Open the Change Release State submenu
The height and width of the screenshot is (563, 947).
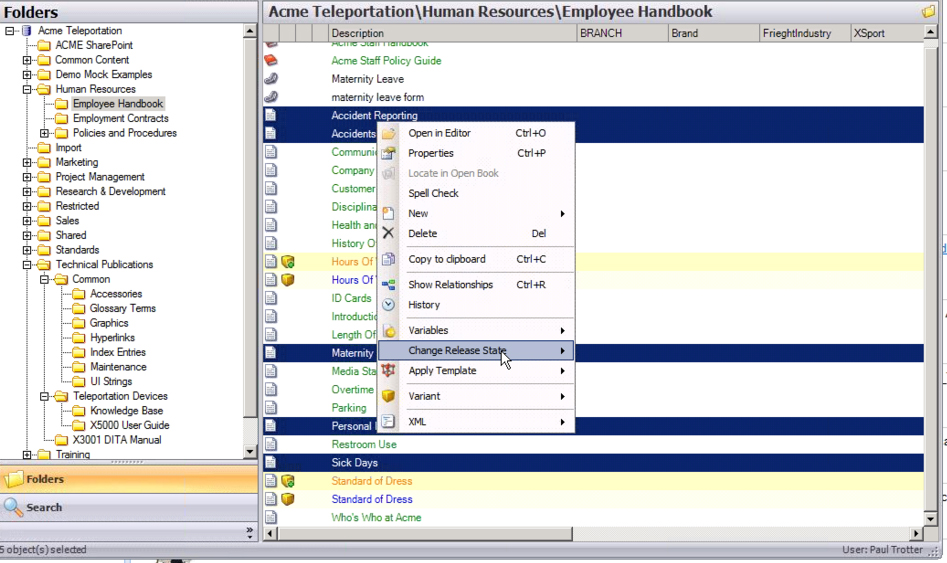coord(476,350)
